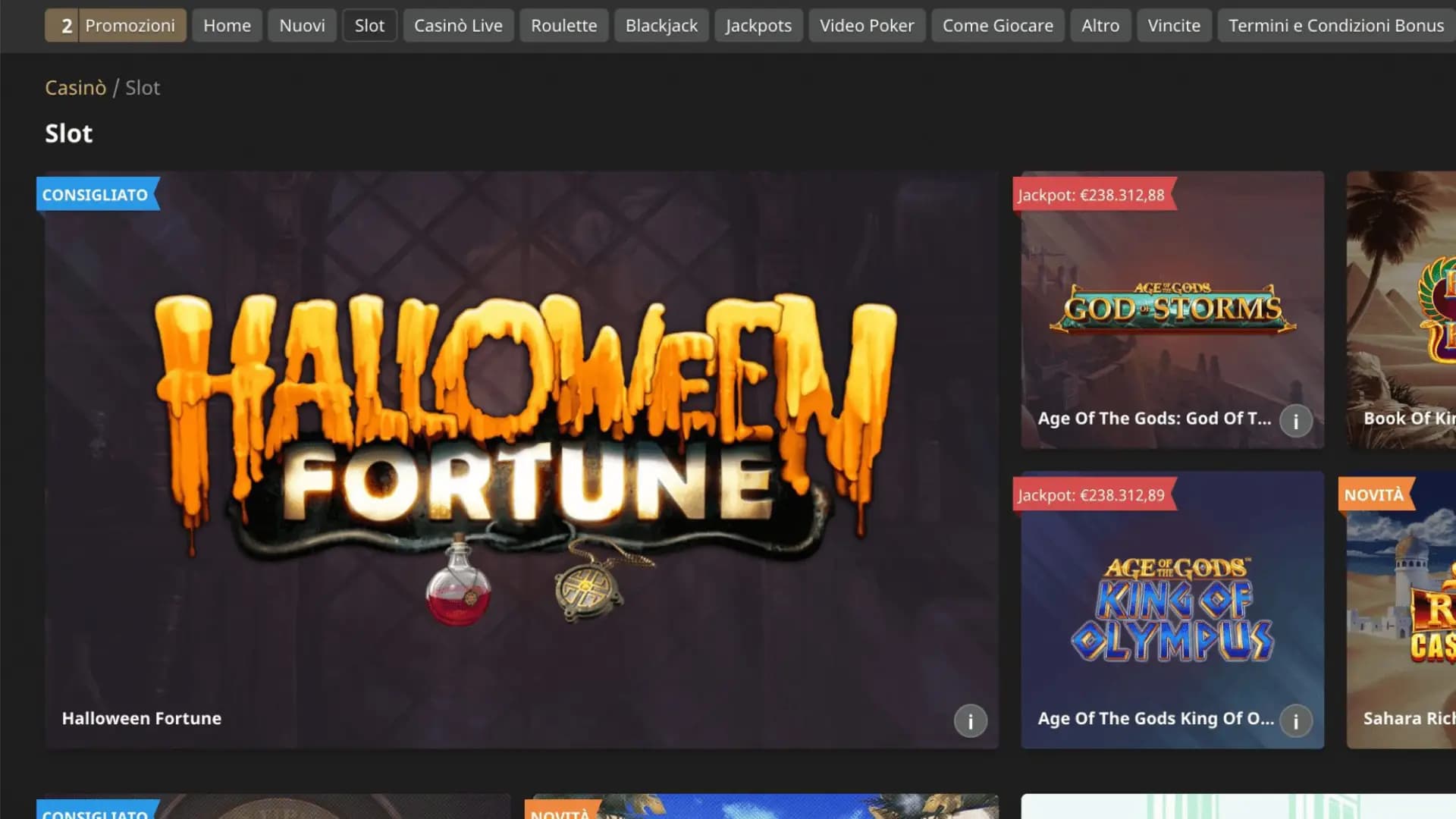Go back via the Casinò breadcrumb link
This screenshot has width=1456, height=819.
click(x=75, y=88)
